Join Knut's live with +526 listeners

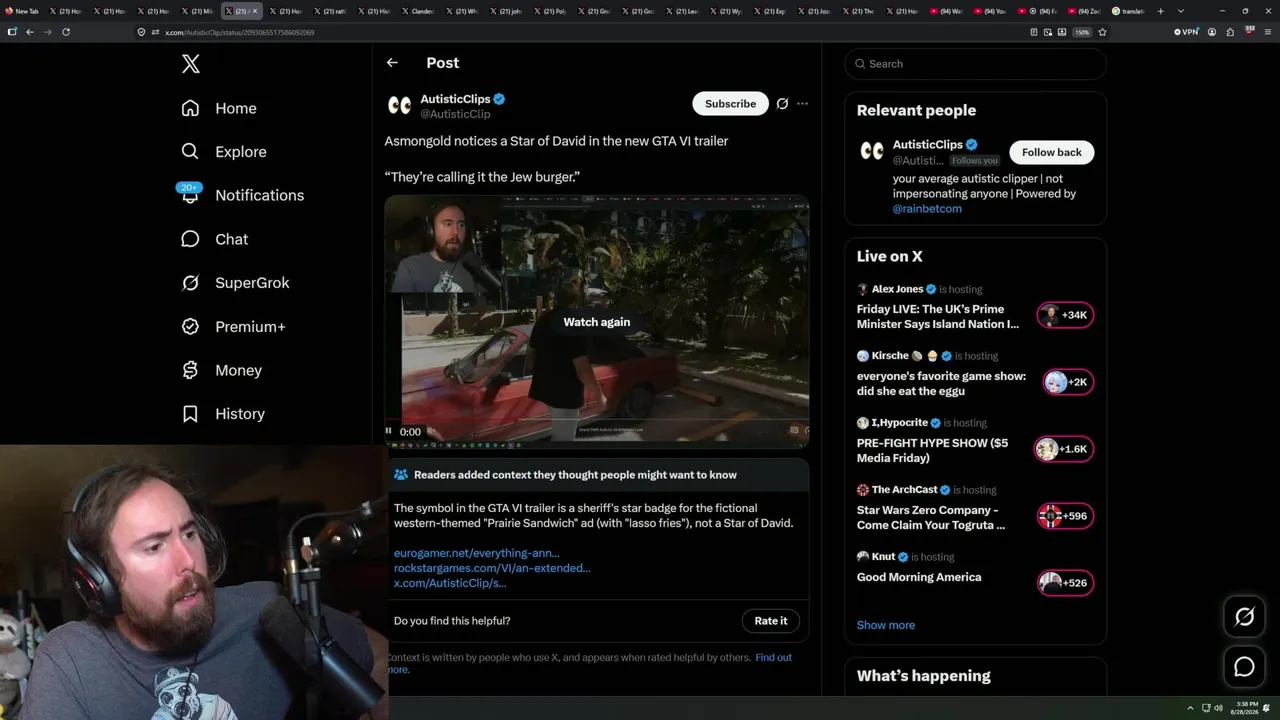[1066, 583]
